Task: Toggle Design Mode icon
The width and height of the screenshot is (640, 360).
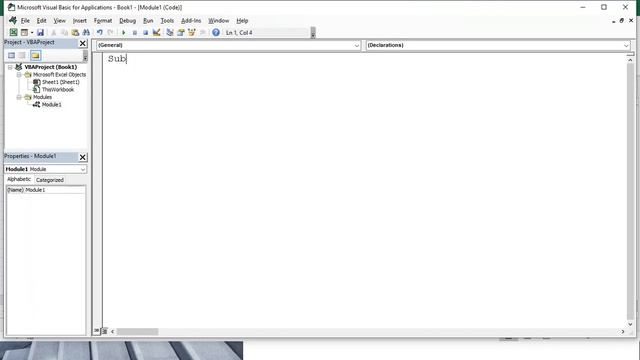Action: click(x=156, y=32)
